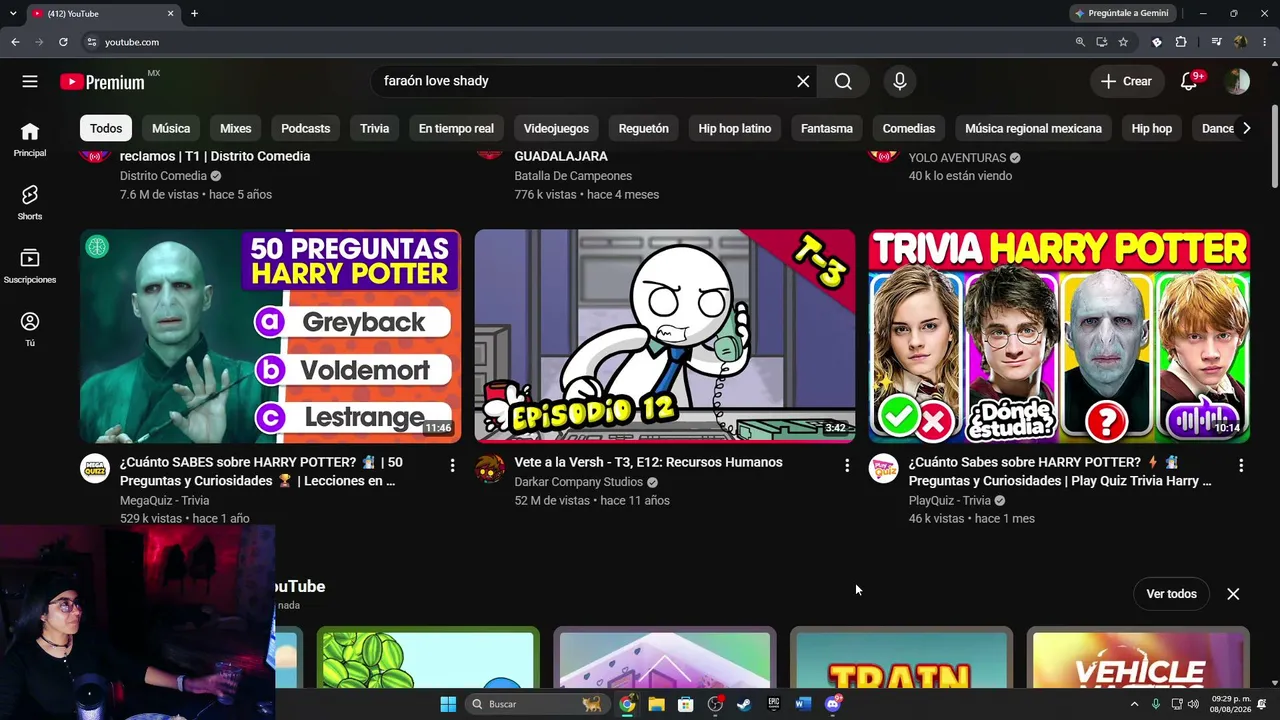Click Ver todos button
This screenshot has width=1280, height=720.
1171,594
